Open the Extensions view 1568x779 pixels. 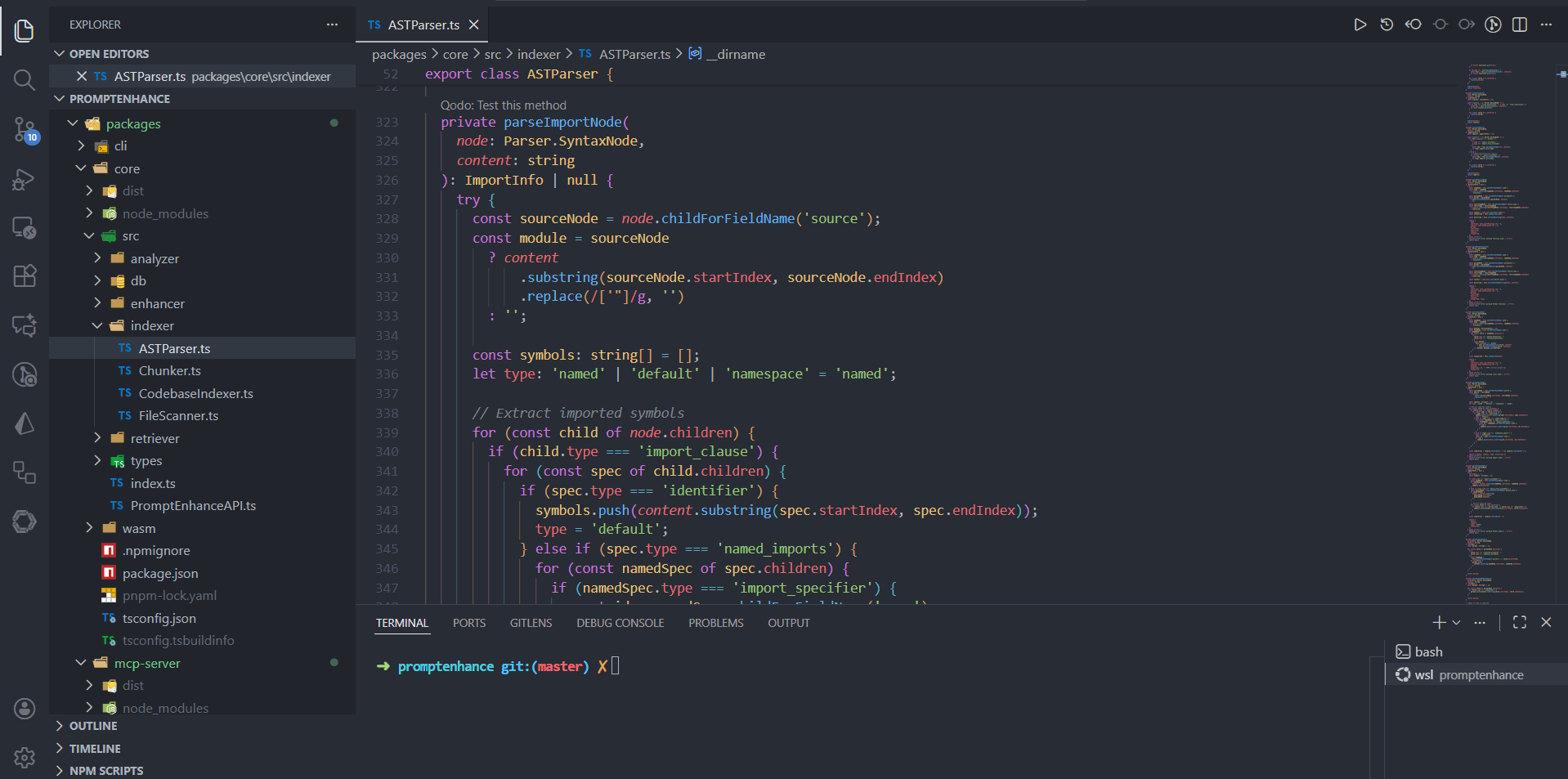click(25, 276)
